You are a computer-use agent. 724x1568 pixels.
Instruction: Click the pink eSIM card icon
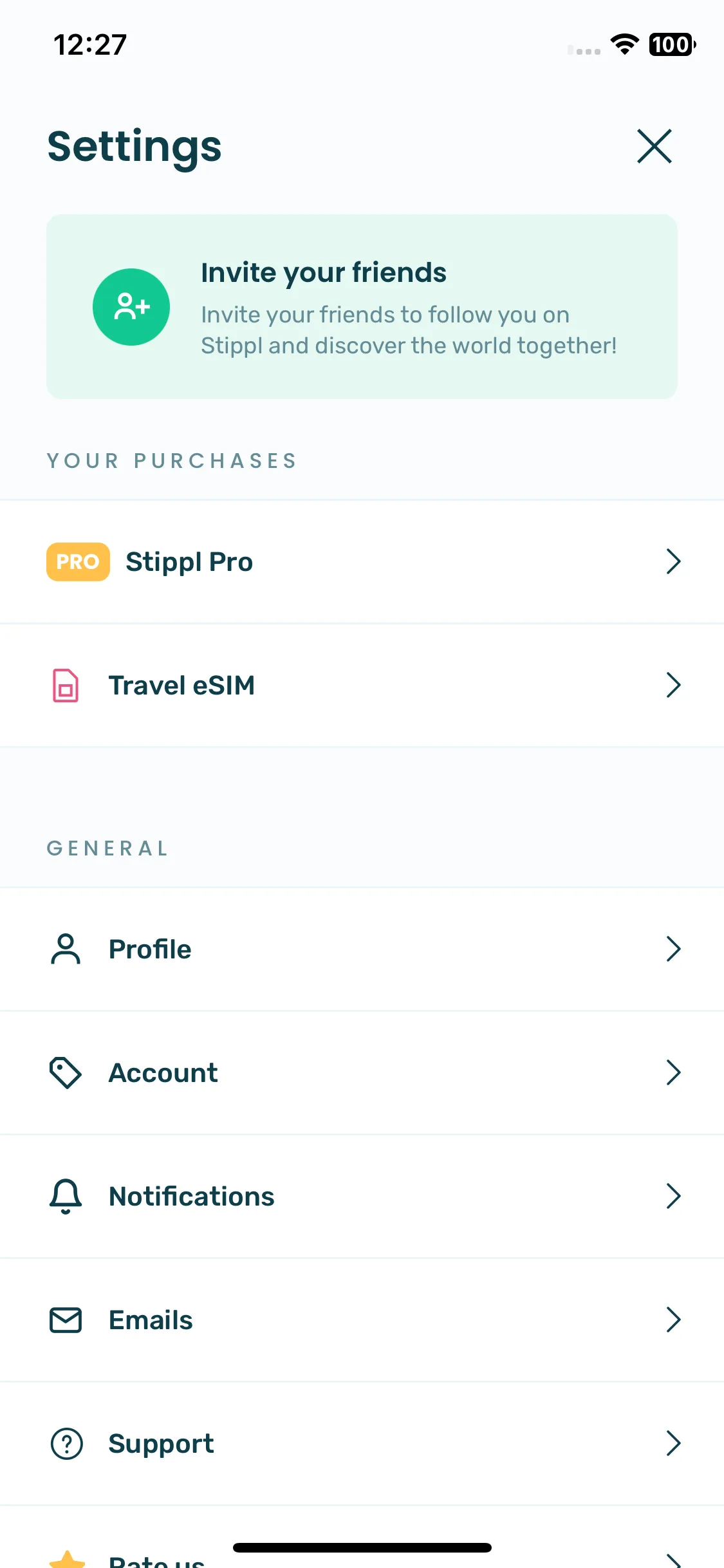[x=66, y=686]
